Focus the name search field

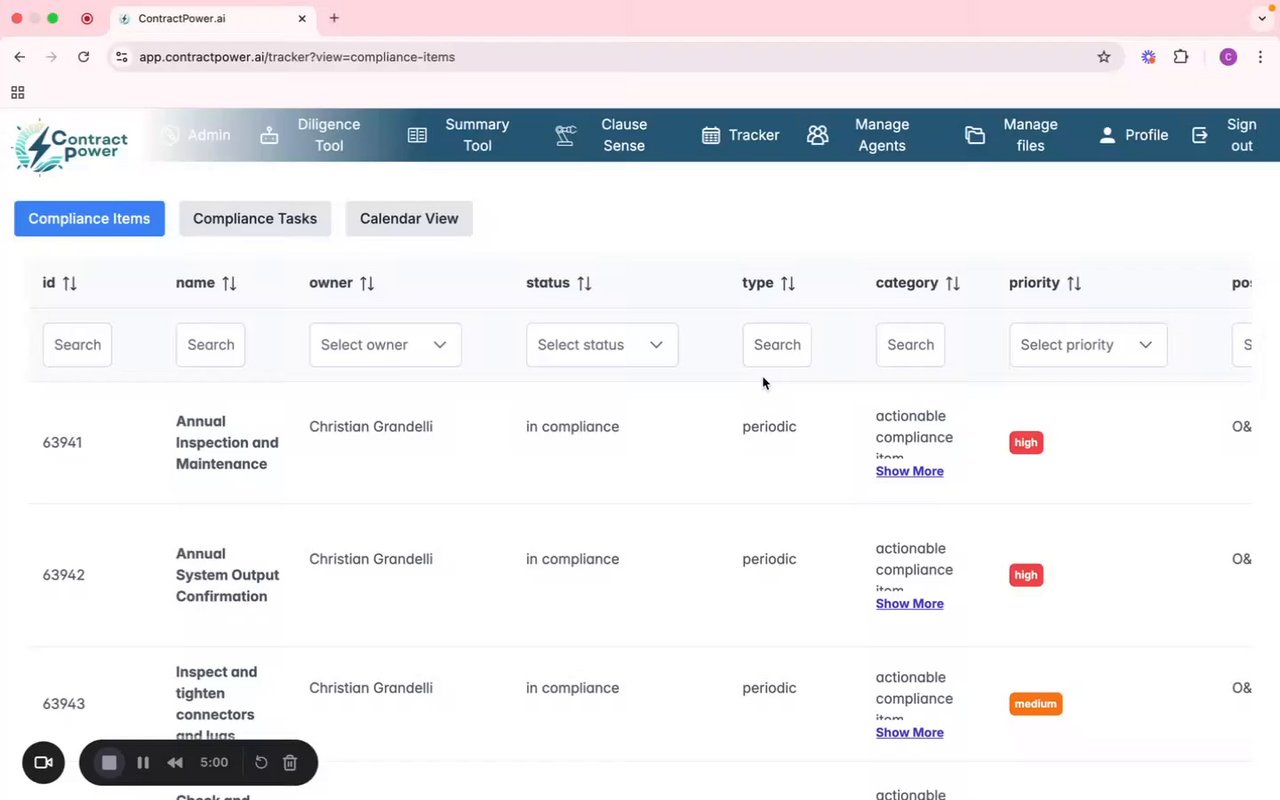pos(211,345)
